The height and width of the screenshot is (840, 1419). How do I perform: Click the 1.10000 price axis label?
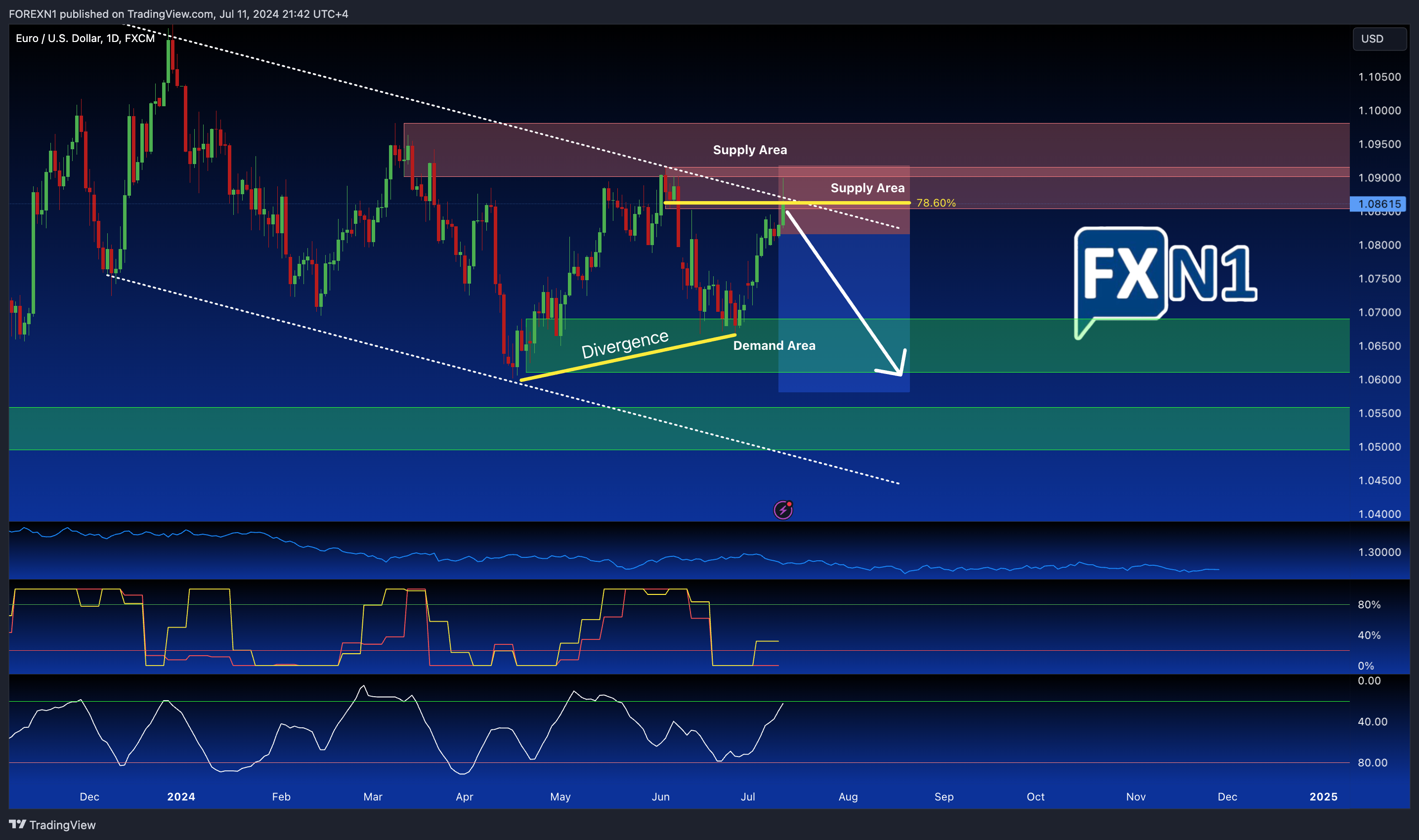pos(1379,110)
